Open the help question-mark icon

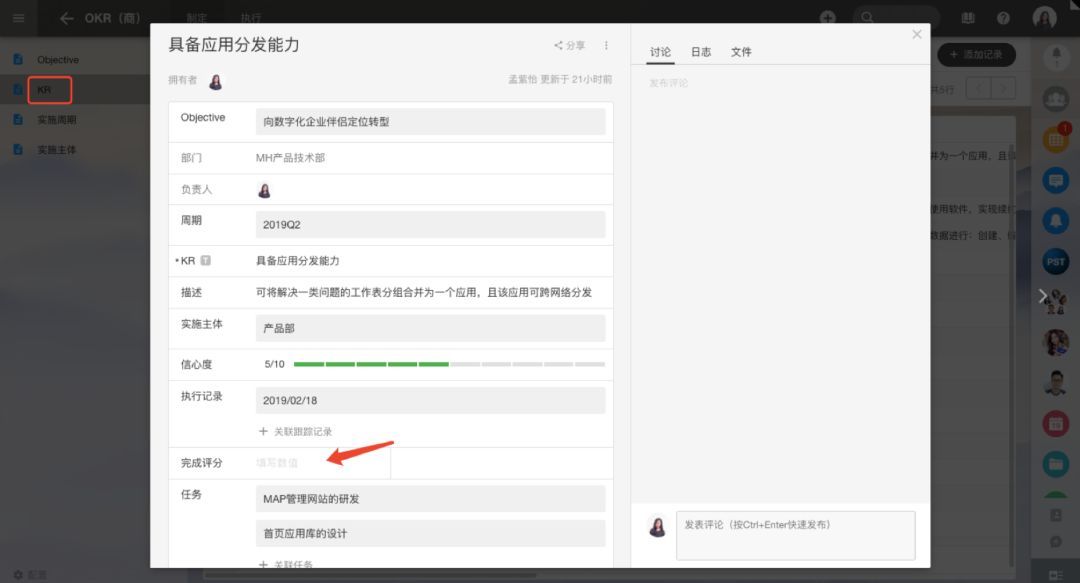pos(1004,18)
